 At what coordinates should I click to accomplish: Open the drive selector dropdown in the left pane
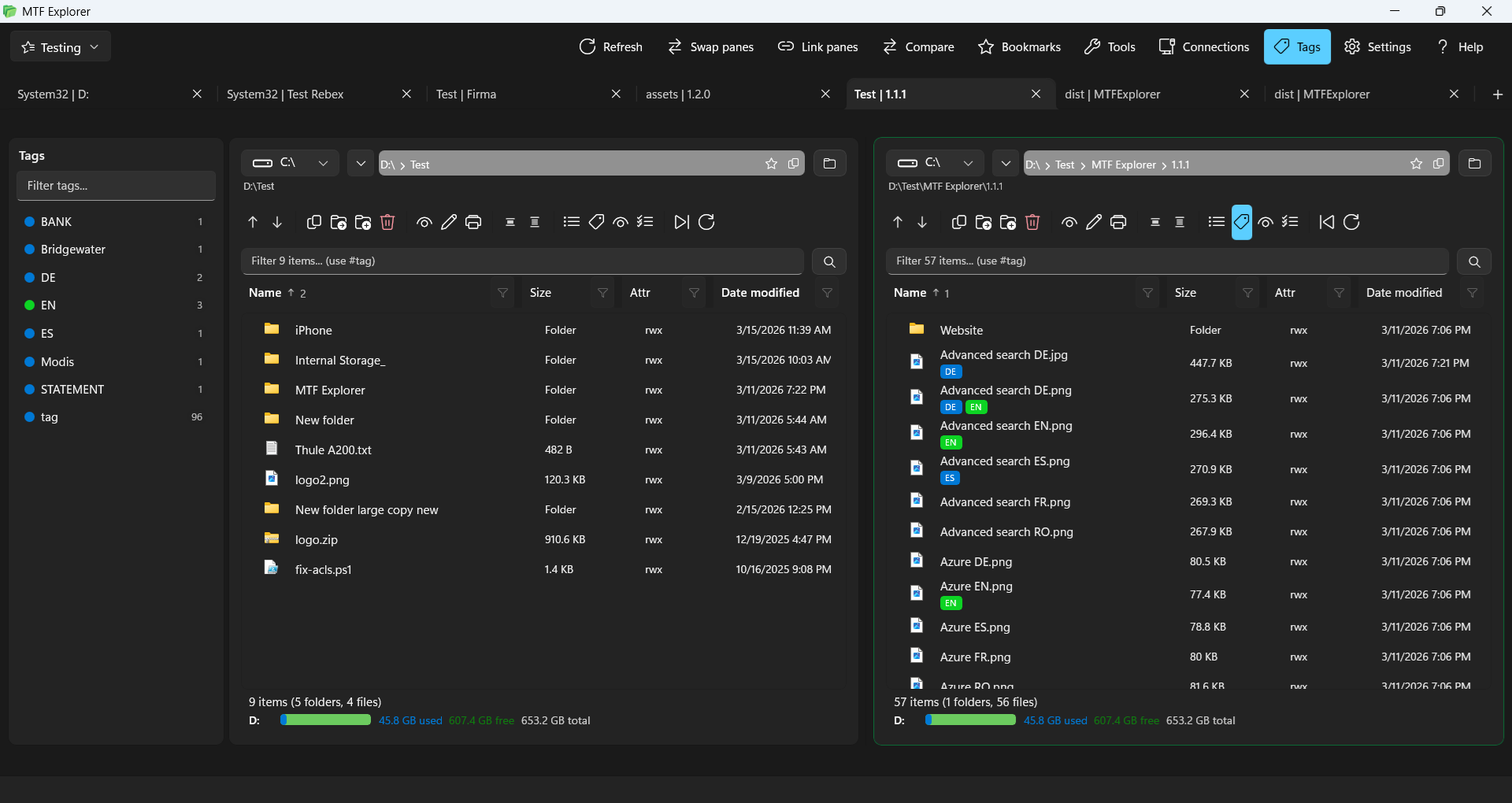[323, 163]
